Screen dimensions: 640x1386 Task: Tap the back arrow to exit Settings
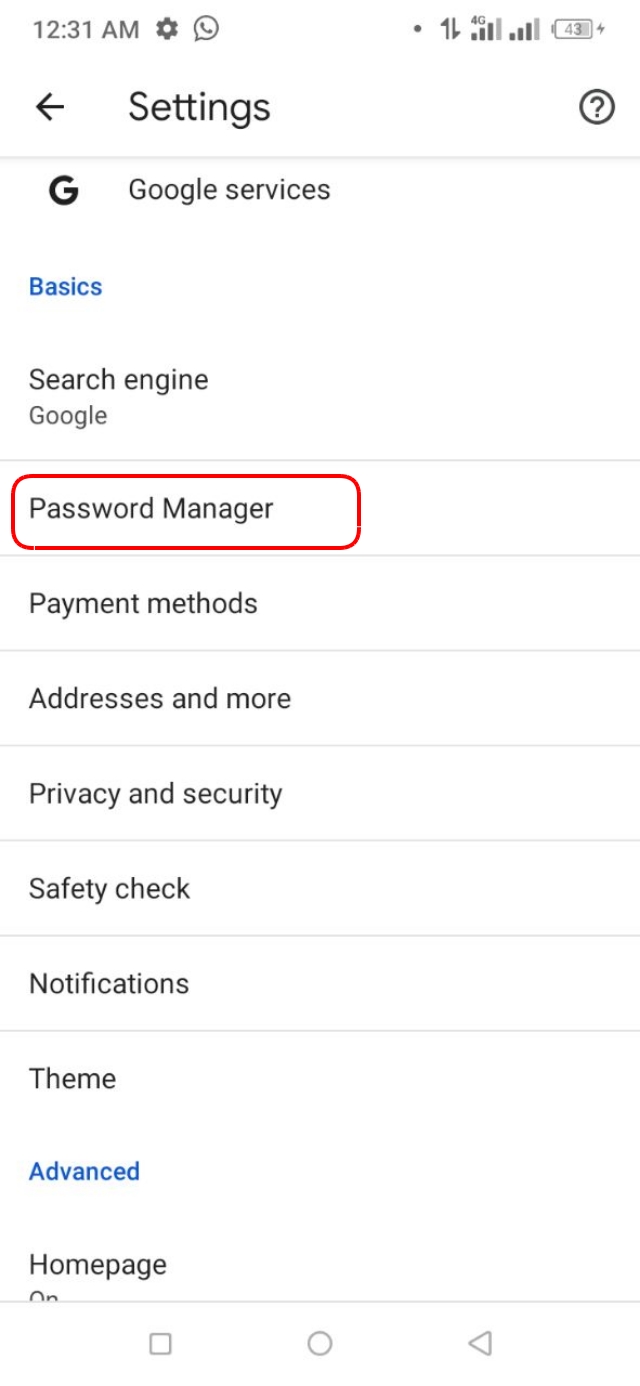[49, 107]
